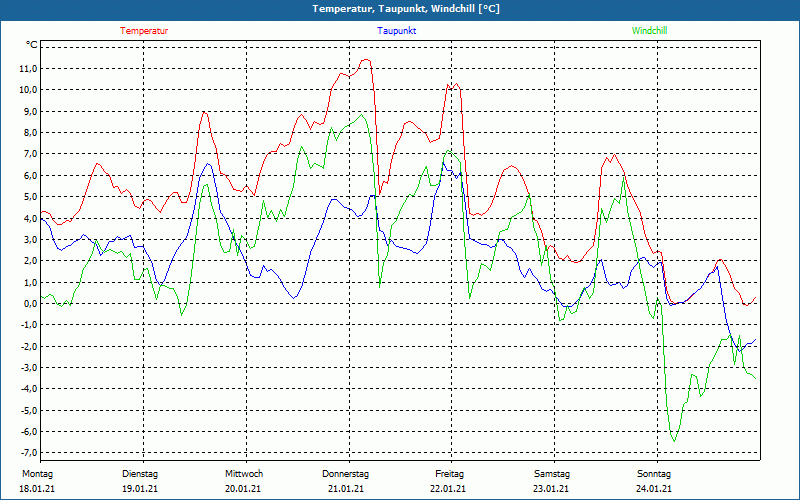Click the Montag day label
The height and width of the screenshot is (500, 800).
coord(37,474)
